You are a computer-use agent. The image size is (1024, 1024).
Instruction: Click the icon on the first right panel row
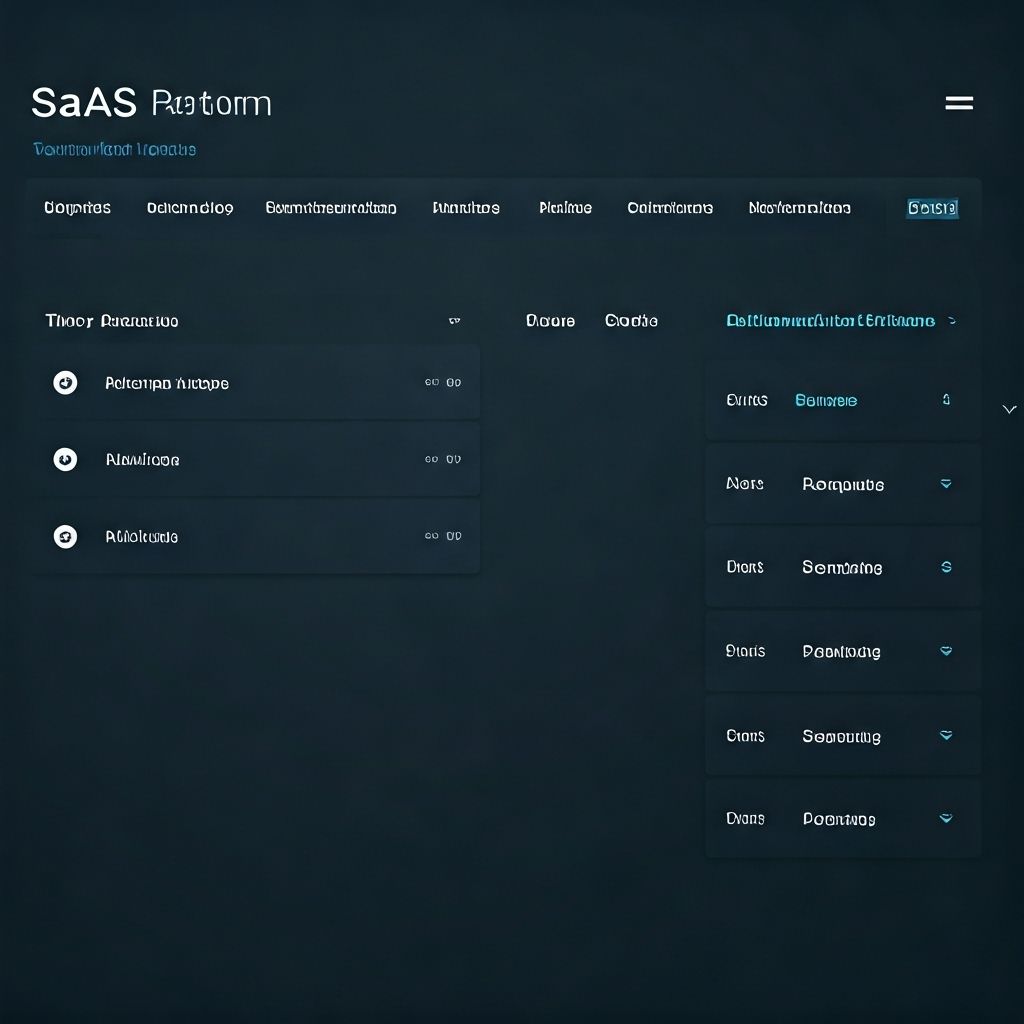[946, 400]
